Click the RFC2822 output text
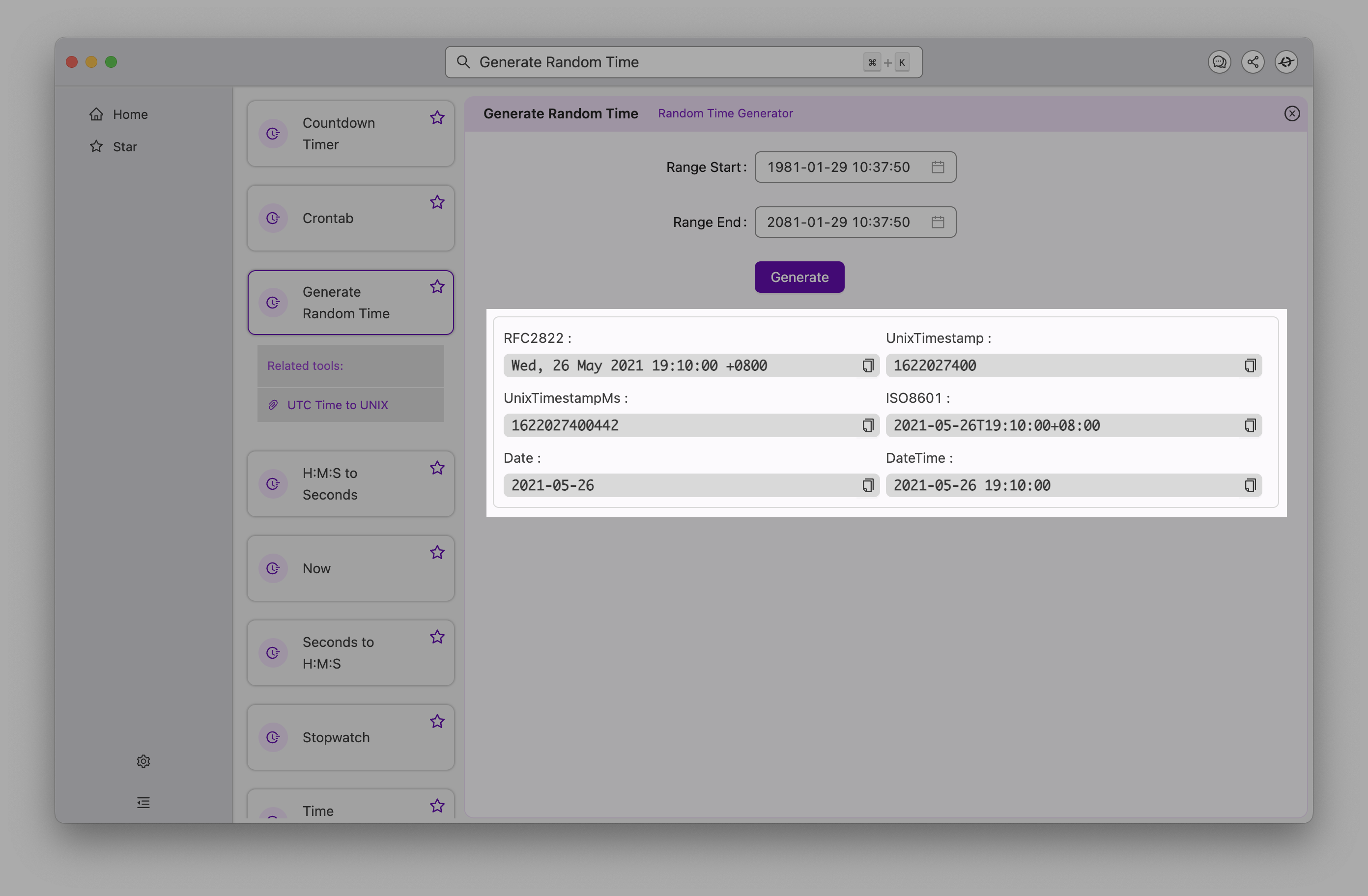Image resolution: width=1368 pixels, height=896 pixels. tap(639, 365)
